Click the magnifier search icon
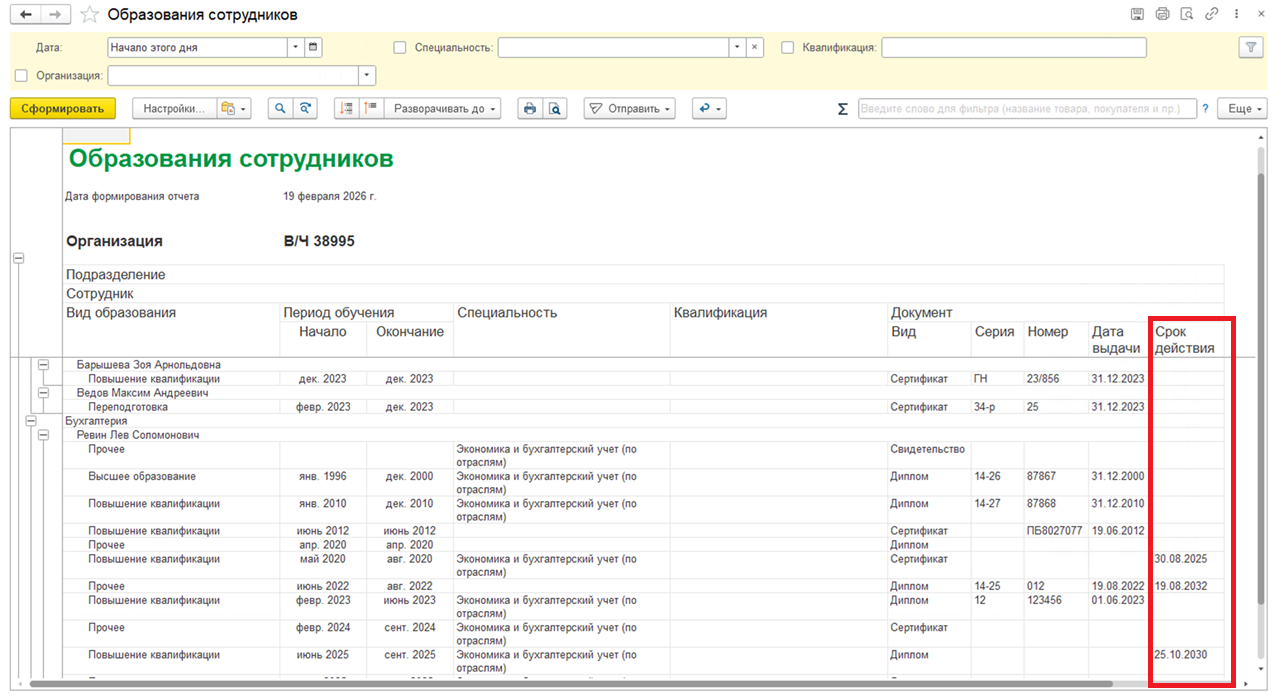The image size is (1282, 698). tap(280, 109)
